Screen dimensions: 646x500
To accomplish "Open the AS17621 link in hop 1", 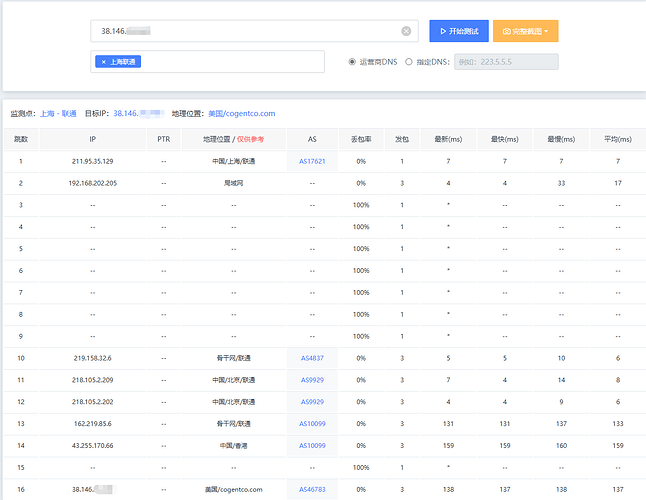I will pos(312,160).
